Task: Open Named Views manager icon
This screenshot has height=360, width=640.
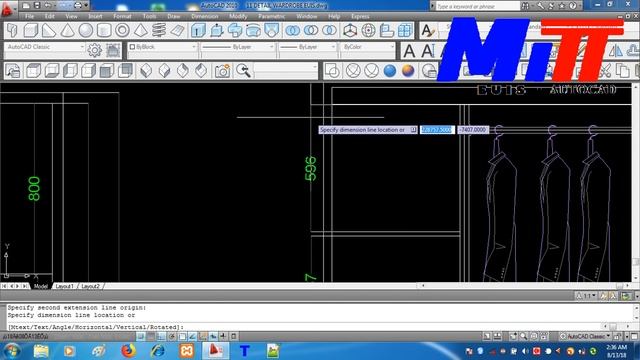Action: click(13, 71)
